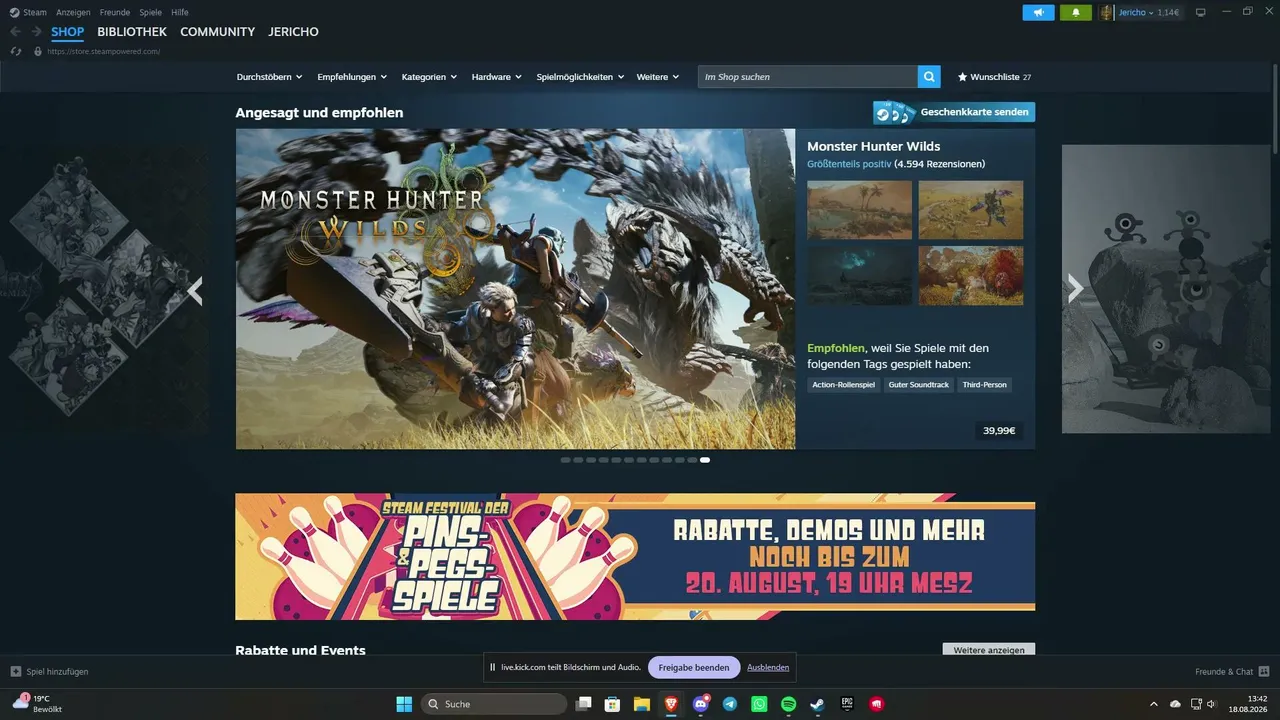This screenshot has height=720, width=1280.
Task: Open Freunde & Chat friends icon
Action: 1264,671
